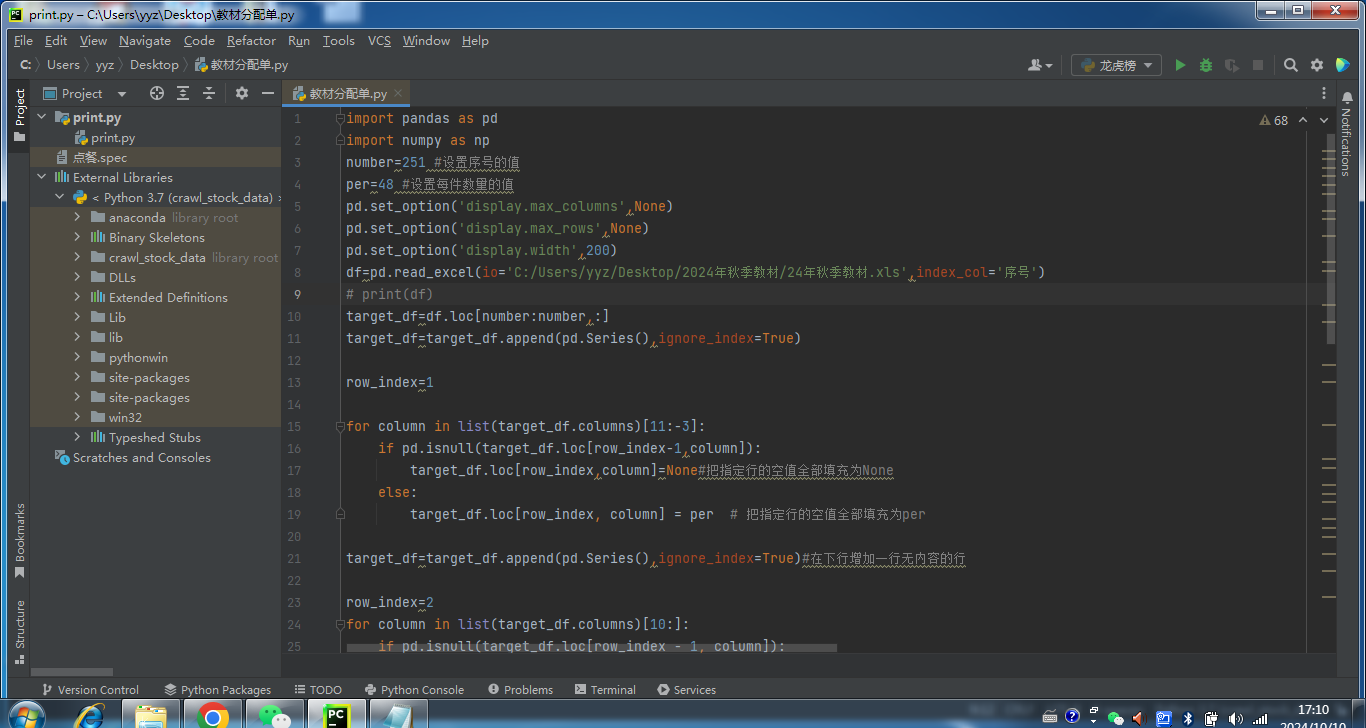
Task: Open Google Chrome from the taskbar
Action: click(x=212, y=715)
